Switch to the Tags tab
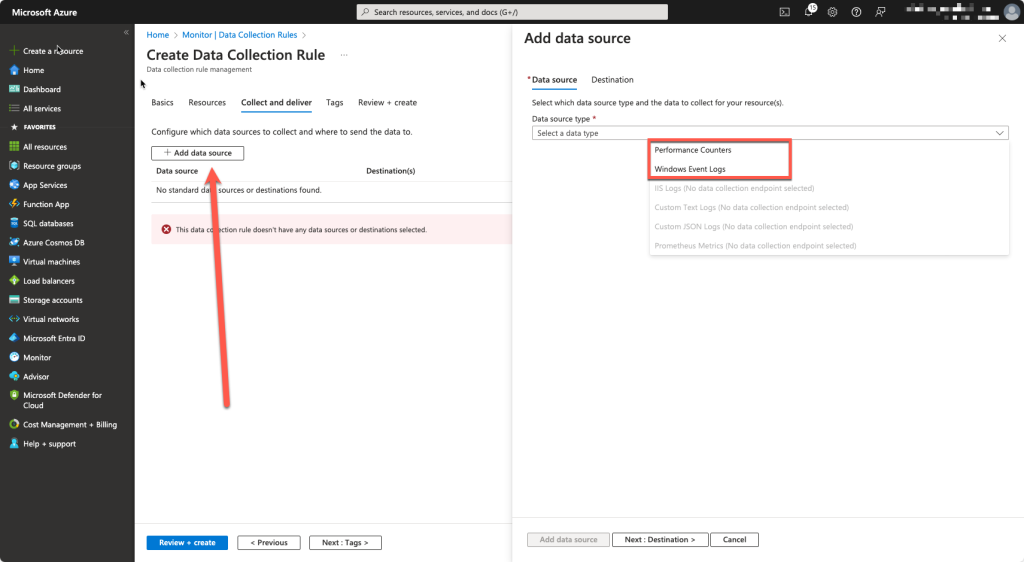The height and width of the screenshot is (562, 1024). coord(334,102)
